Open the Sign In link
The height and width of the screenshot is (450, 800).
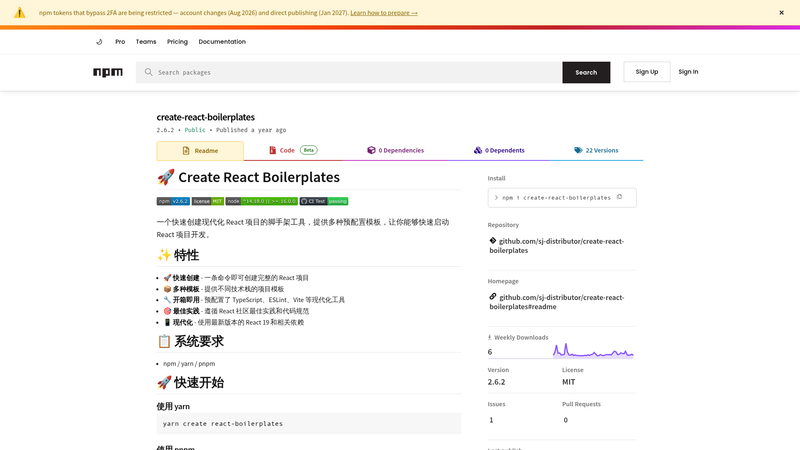688,72
